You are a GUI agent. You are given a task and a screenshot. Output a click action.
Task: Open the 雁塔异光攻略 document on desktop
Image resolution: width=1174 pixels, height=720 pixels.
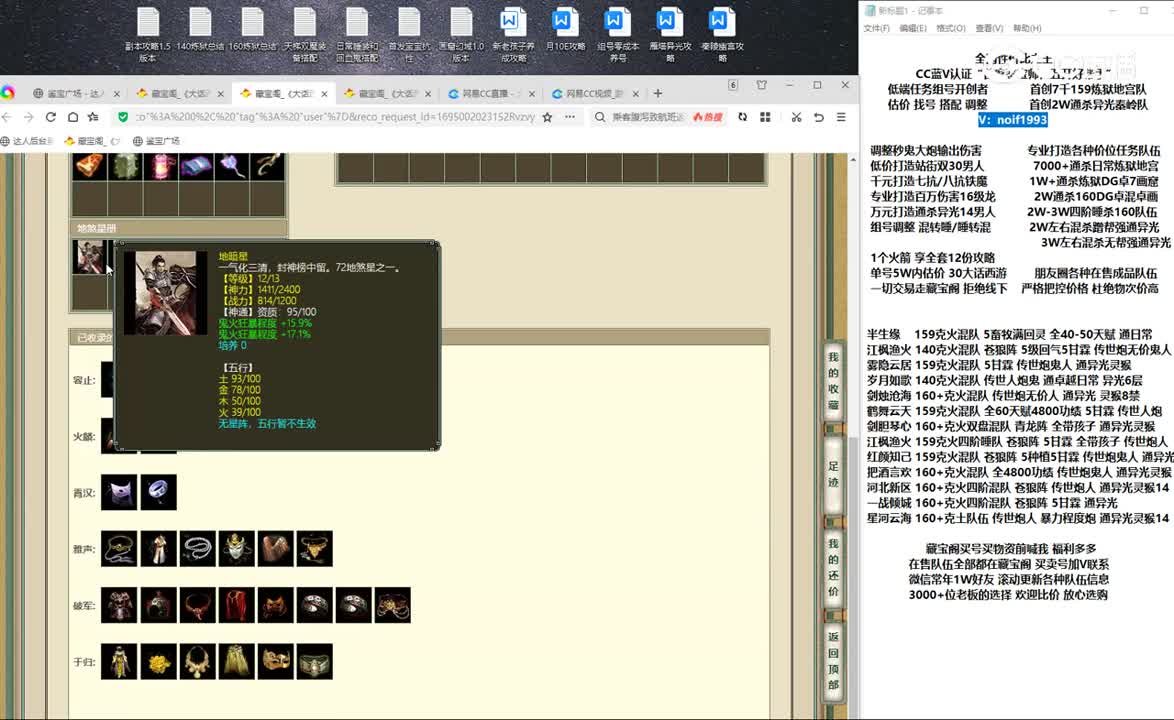coord(670,35)
